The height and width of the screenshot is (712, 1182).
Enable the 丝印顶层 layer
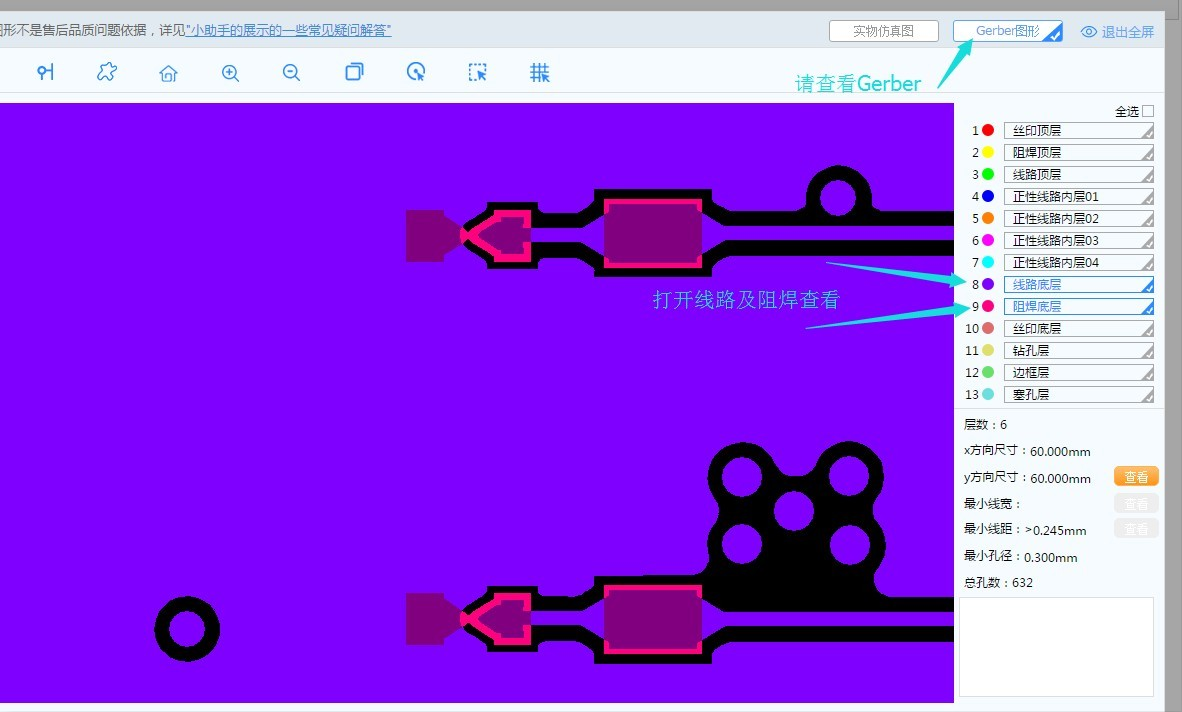(x=1078, y=131)
